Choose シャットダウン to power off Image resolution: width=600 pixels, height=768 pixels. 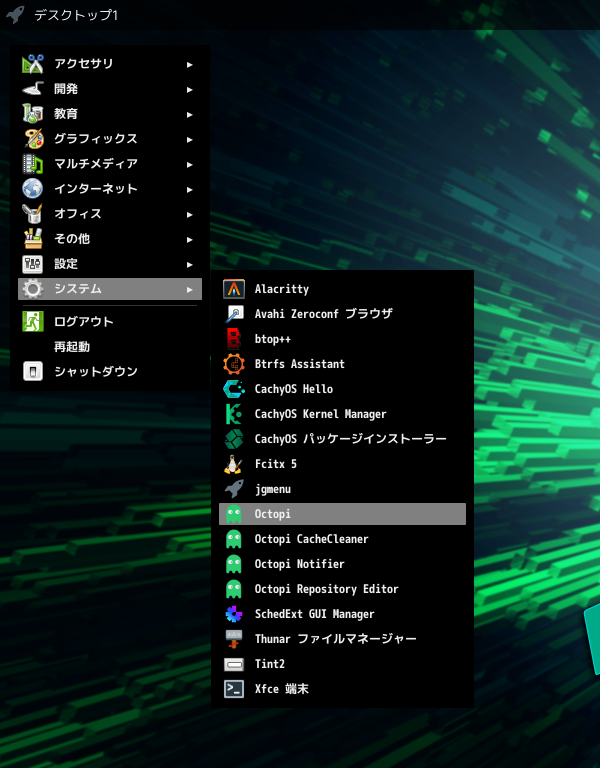[x=110, y=371]
